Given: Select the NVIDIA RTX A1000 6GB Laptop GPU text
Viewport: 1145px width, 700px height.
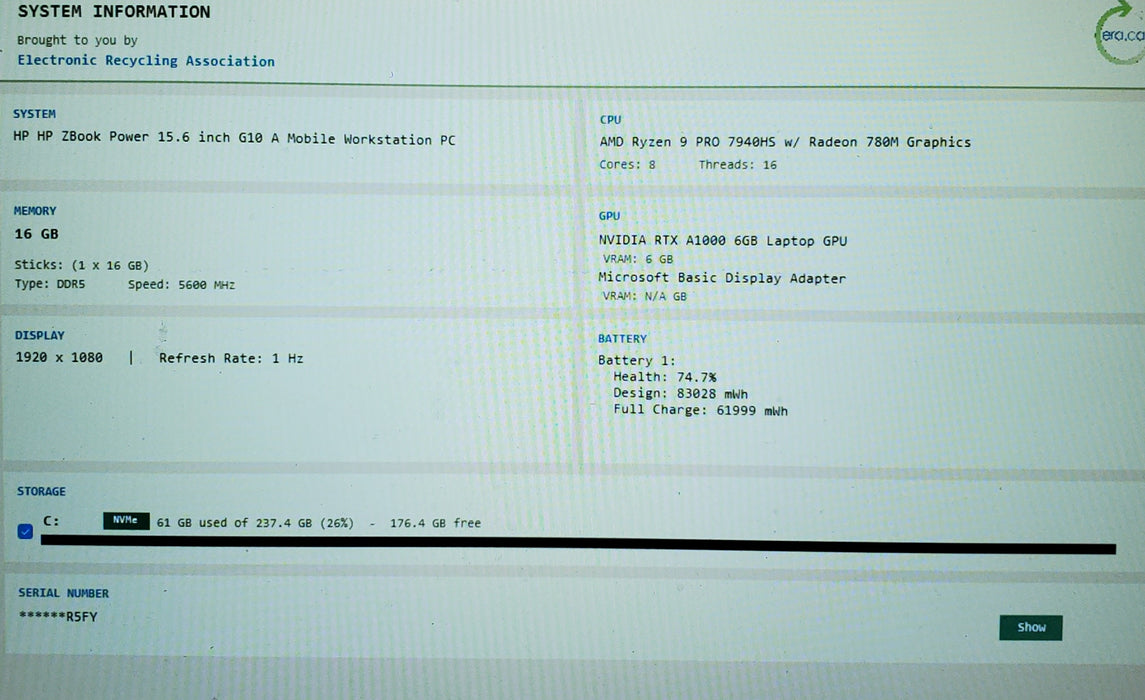Looking at the screenshot, I should [722, 240].
